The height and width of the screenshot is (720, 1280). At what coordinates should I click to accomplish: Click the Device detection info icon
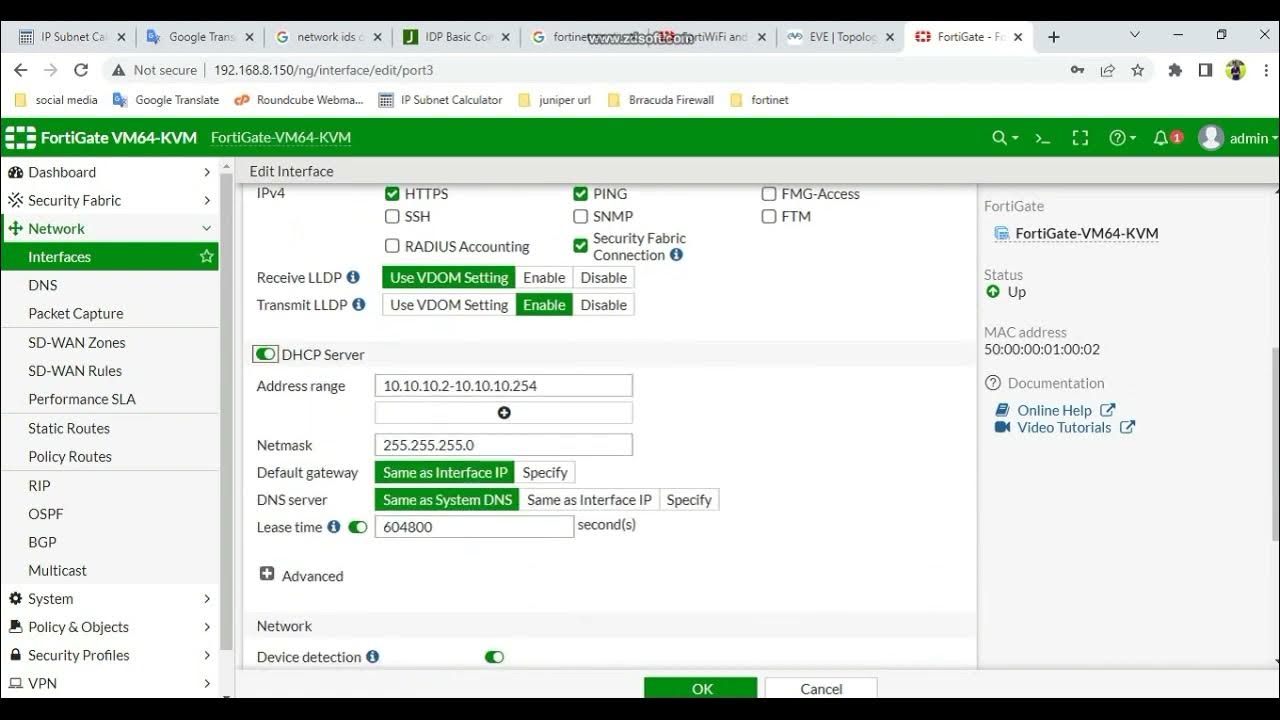[x=373, y=657]
